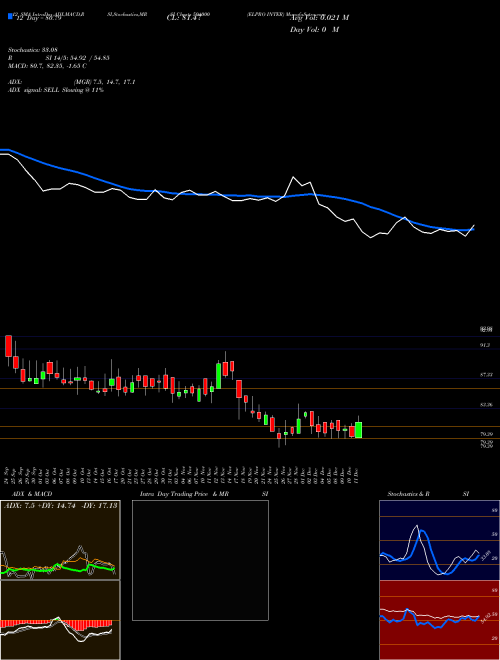Click the 'Stochastics: 33.08' readout

[x=32, y=50]
